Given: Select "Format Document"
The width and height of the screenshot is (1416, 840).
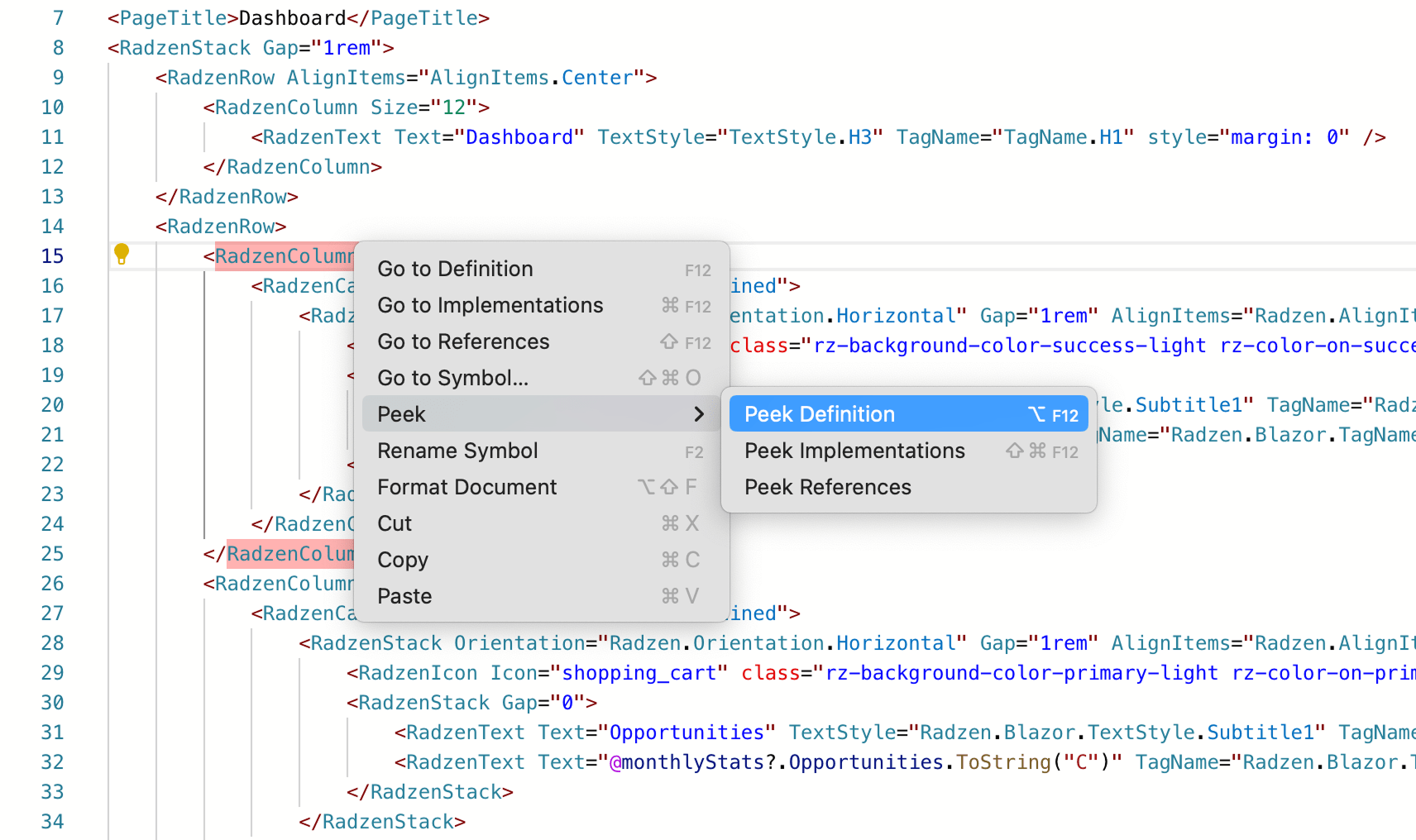Looking at the screenshot, I should [x=466, y=487].
